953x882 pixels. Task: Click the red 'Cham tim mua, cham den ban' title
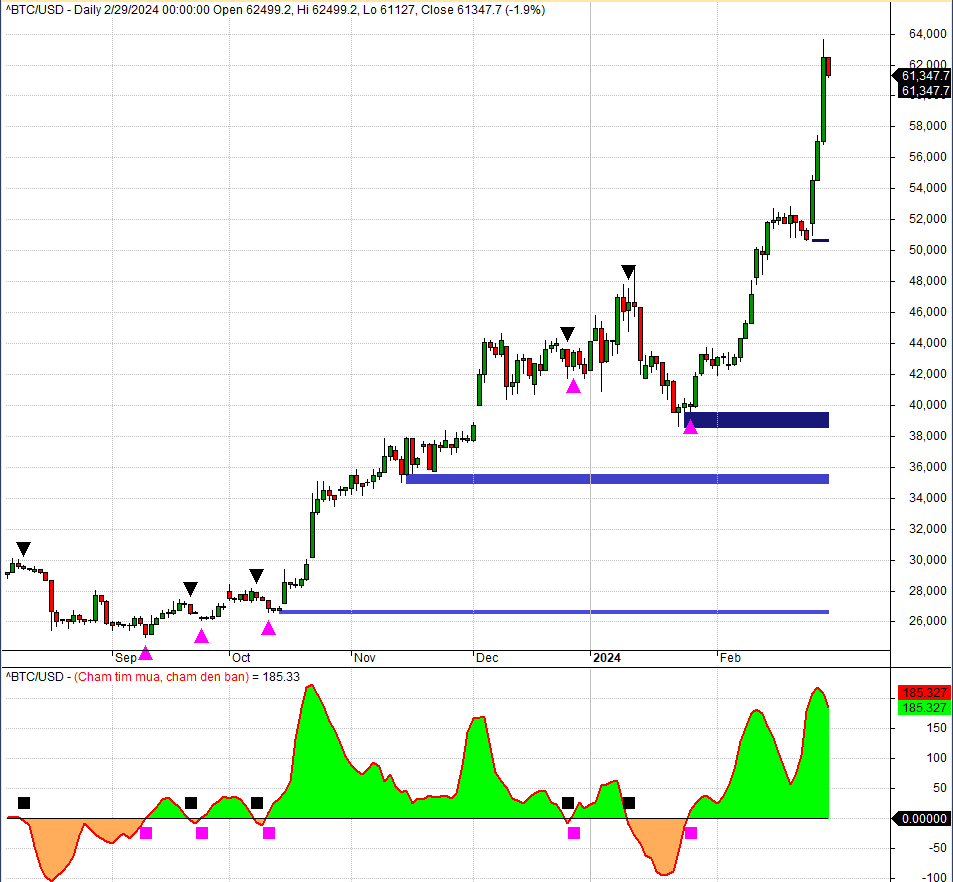(x=161, y=677)
